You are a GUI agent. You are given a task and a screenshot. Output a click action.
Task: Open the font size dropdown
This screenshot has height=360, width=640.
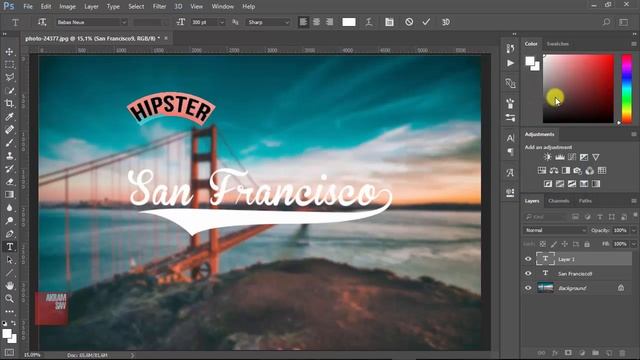coord(222,22)
